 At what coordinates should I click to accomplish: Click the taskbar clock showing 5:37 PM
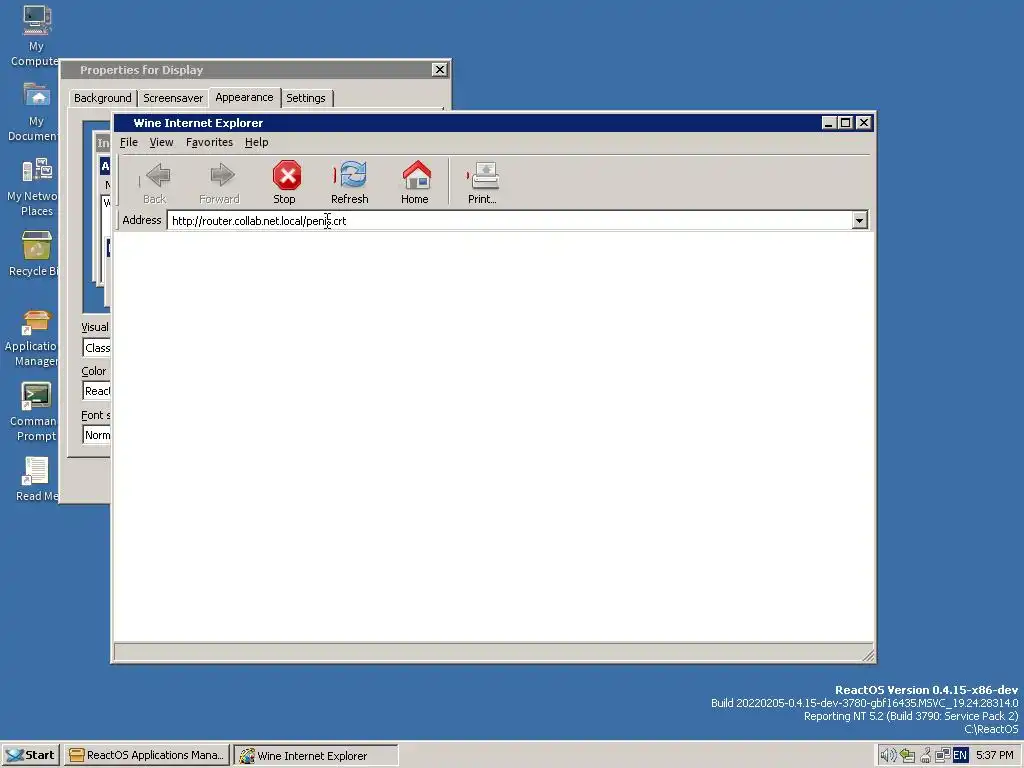994,756
